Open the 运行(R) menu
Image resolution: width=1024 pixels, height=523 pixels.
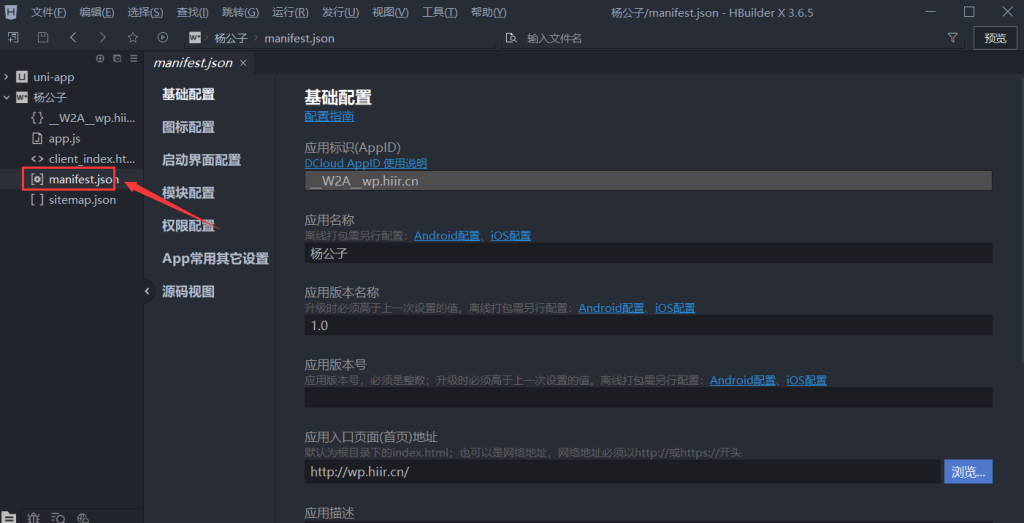[x=290, y=12]
